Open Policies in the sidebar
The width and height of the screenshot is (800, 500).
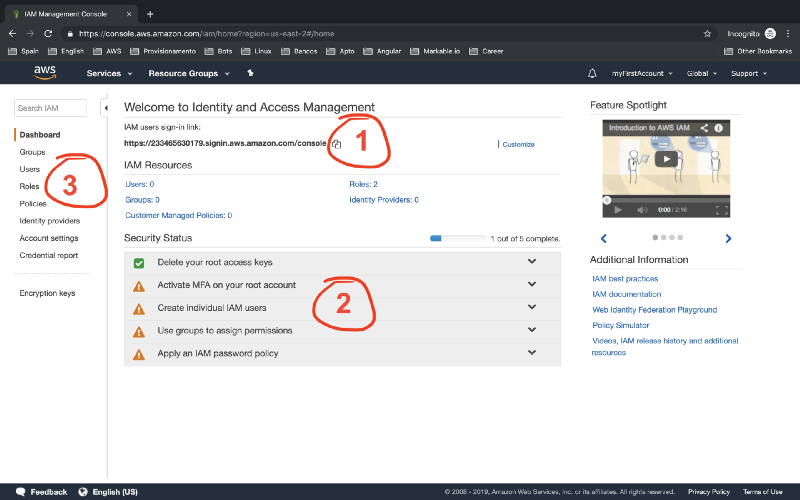33,204
